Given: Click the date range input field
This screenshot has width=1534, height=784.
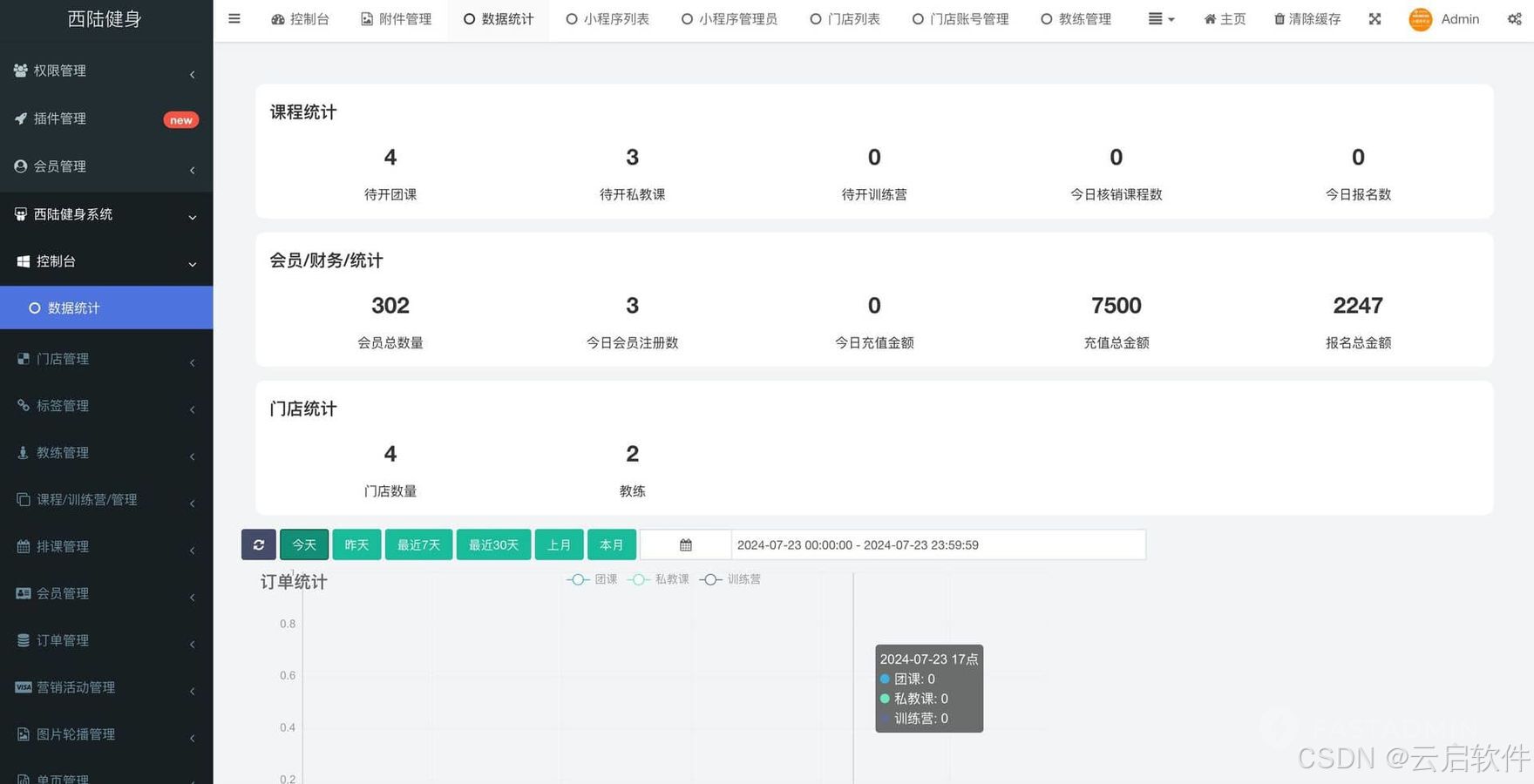Looking at the screenshot, I should point(938,544).
